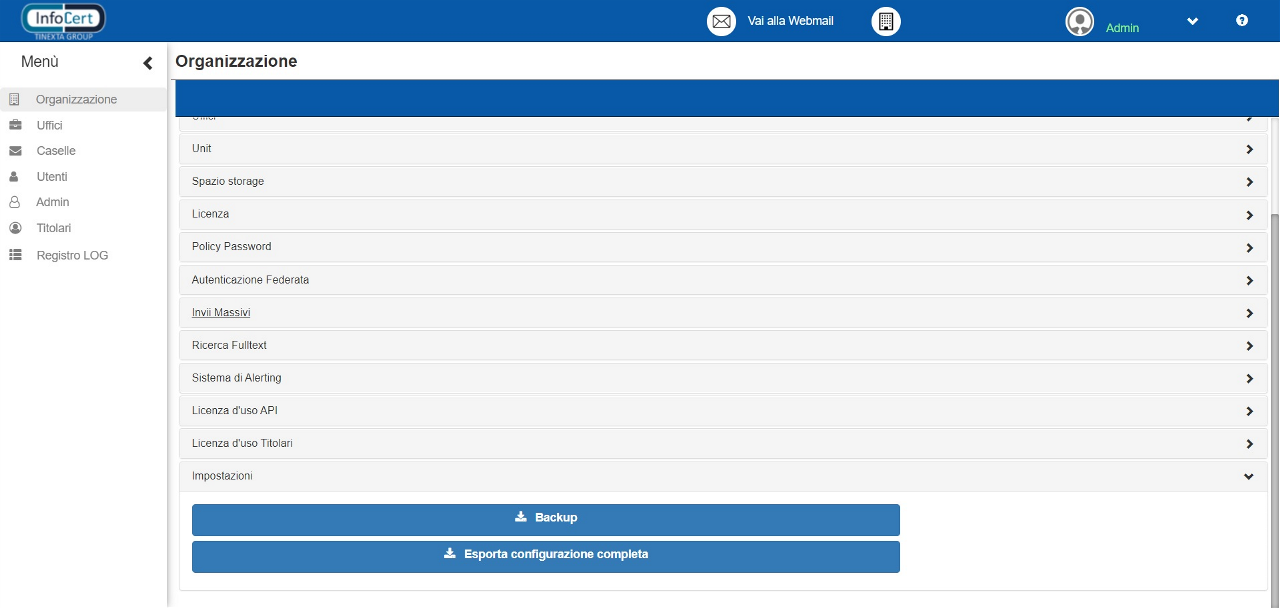
Task: Open Registro LOG from the sidebar
Action: click(x=72, y=256)
